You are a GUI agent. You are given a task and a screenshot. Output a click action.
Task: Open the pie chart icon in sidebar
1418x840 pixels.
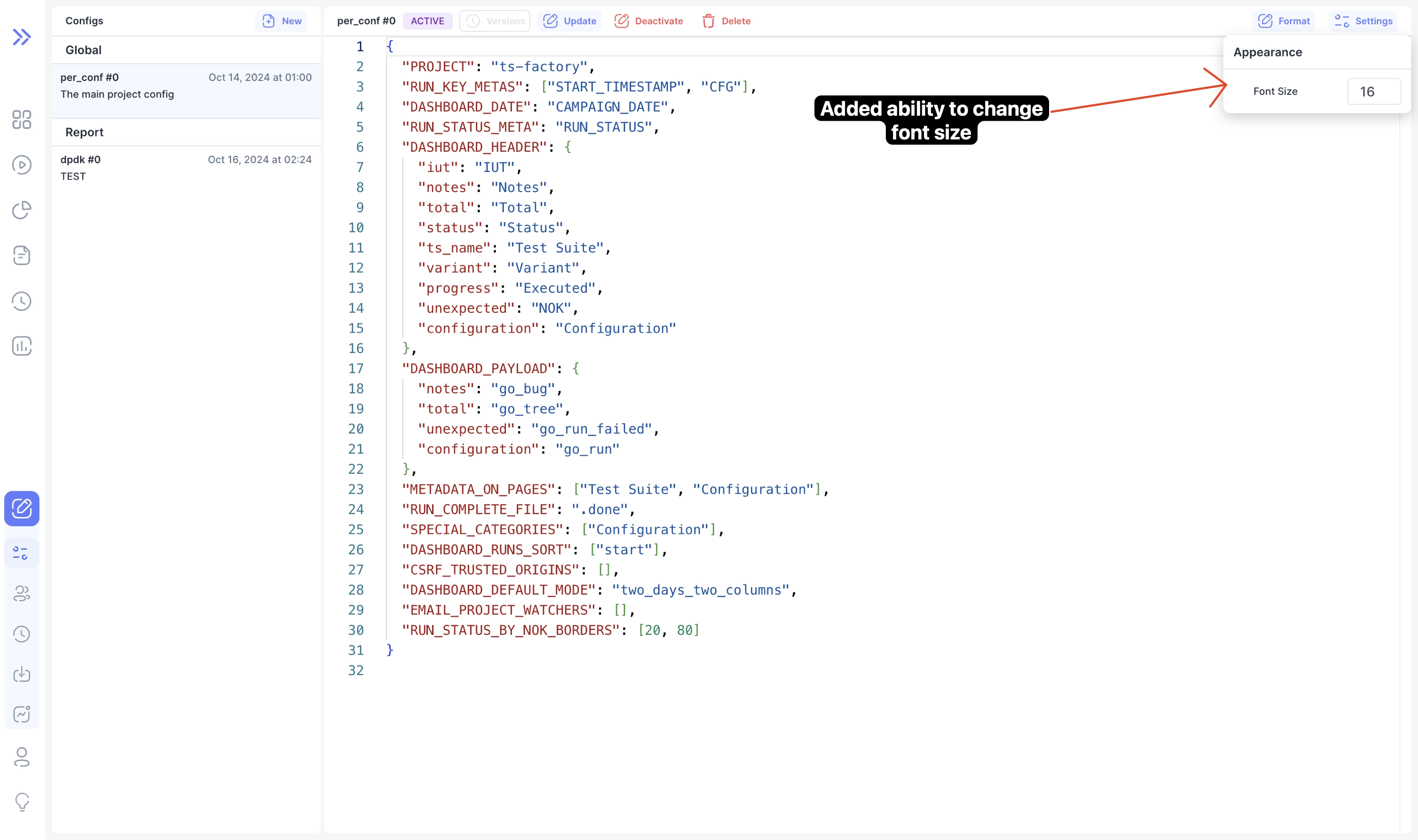point(22,210)
